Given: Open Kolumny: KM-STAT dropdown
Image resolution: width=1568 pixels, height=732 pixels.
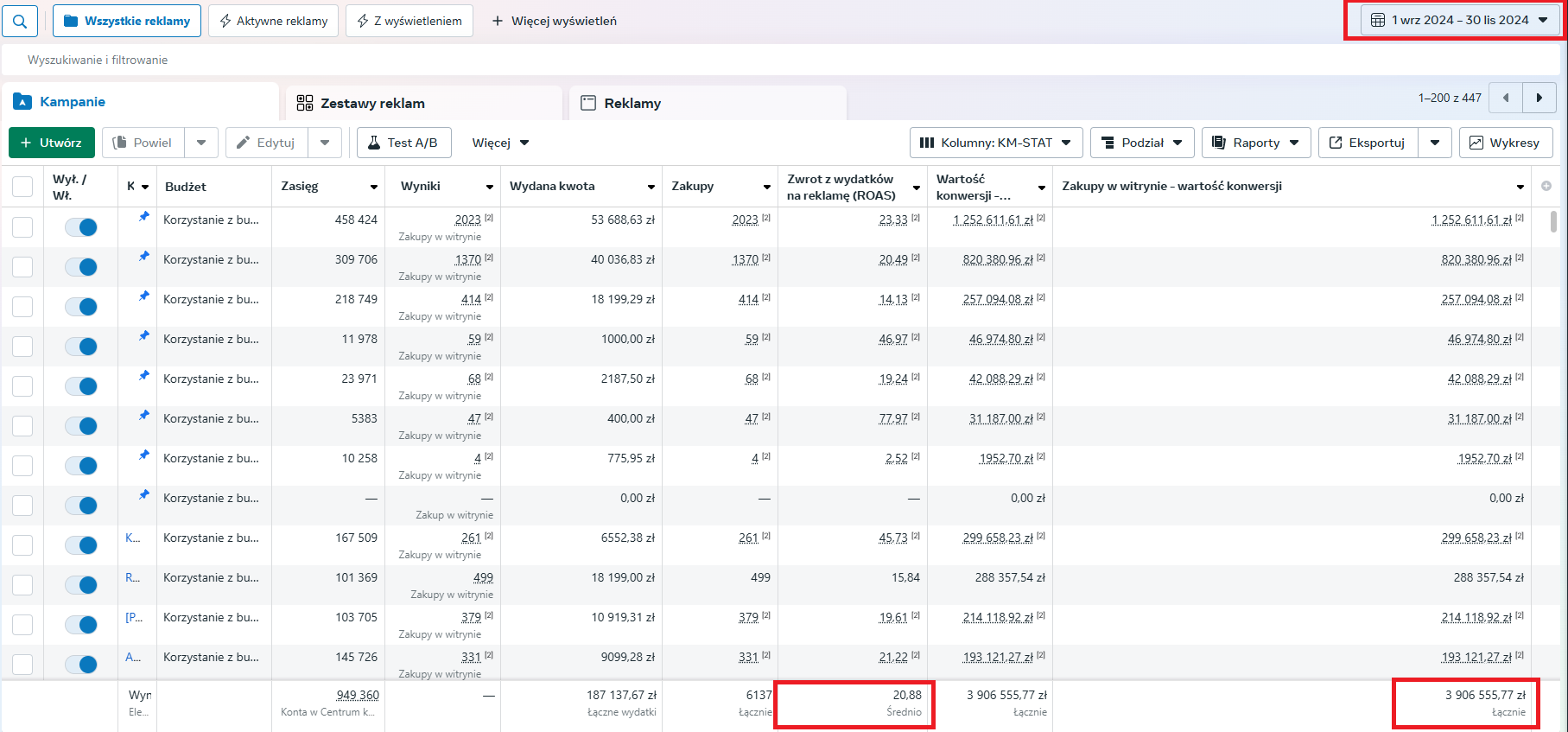Looking at the screenshot, I should (x=996, y=143).
